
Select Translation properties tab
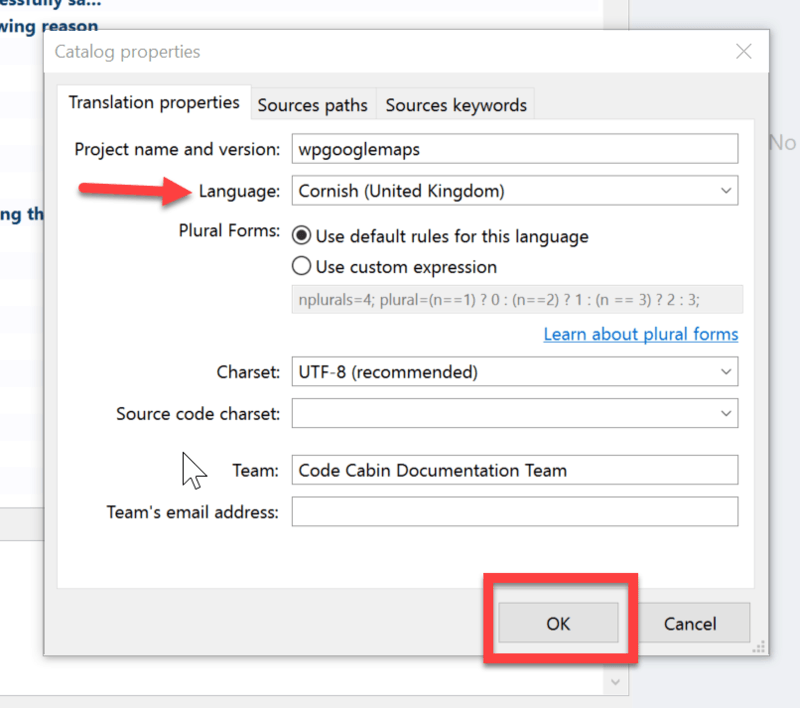[154, 103]
